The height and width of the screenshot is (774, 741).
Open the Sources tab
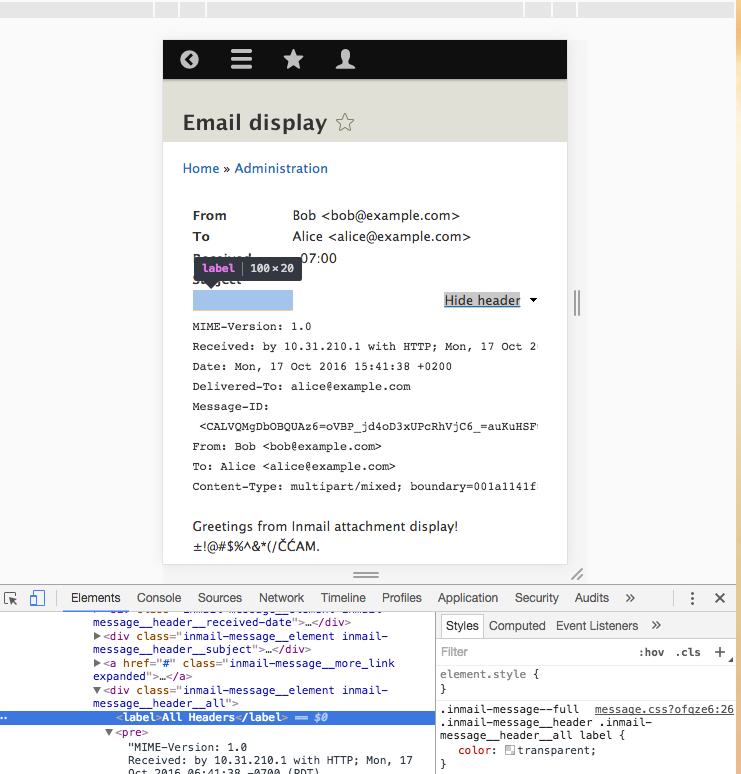click(x=220, y=598)
